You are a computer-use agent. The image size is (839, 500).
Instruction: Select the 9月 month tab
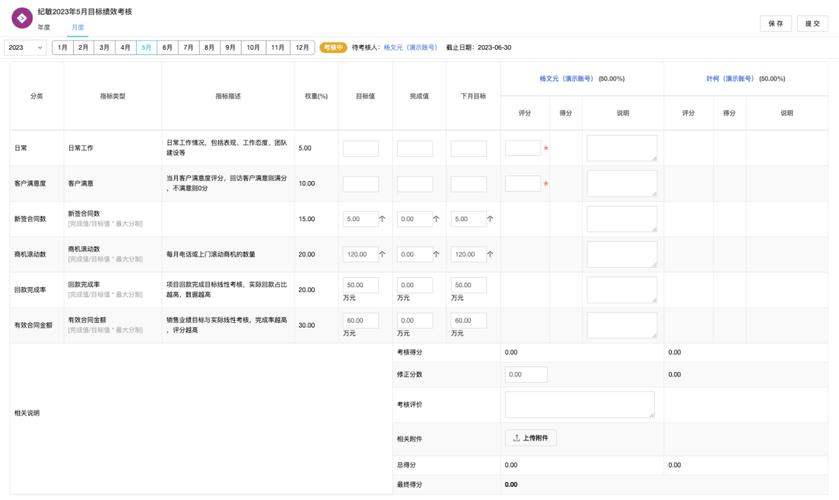point(231,48)
